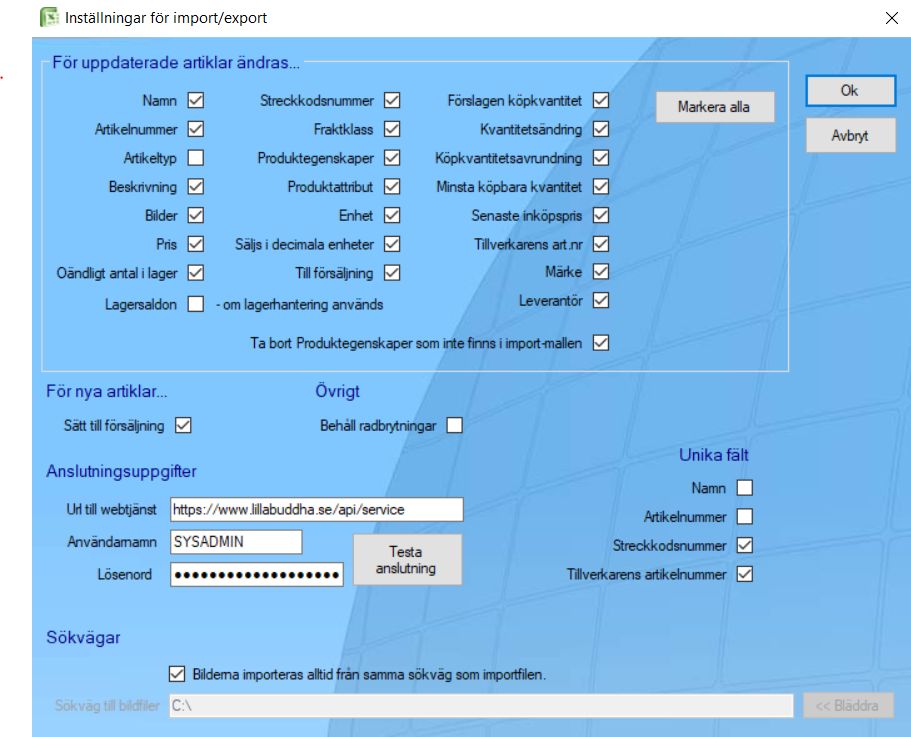The width and height of the screenshot is (911, 737).
Task: Click the Lösenord password field
Action: (257, 575)
